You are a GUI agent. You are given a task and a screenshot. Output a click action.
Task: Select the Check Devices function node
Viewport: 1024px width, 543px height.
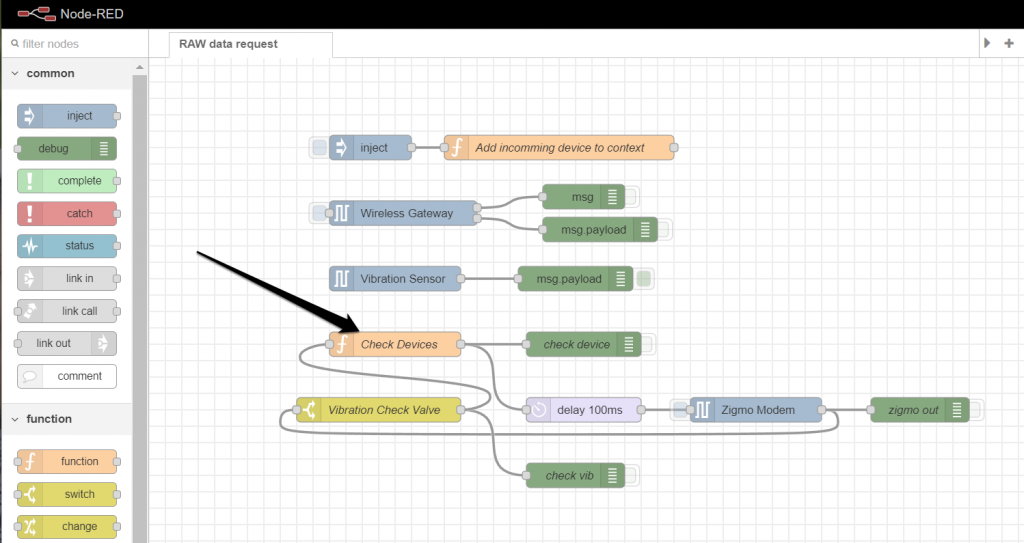395,344
